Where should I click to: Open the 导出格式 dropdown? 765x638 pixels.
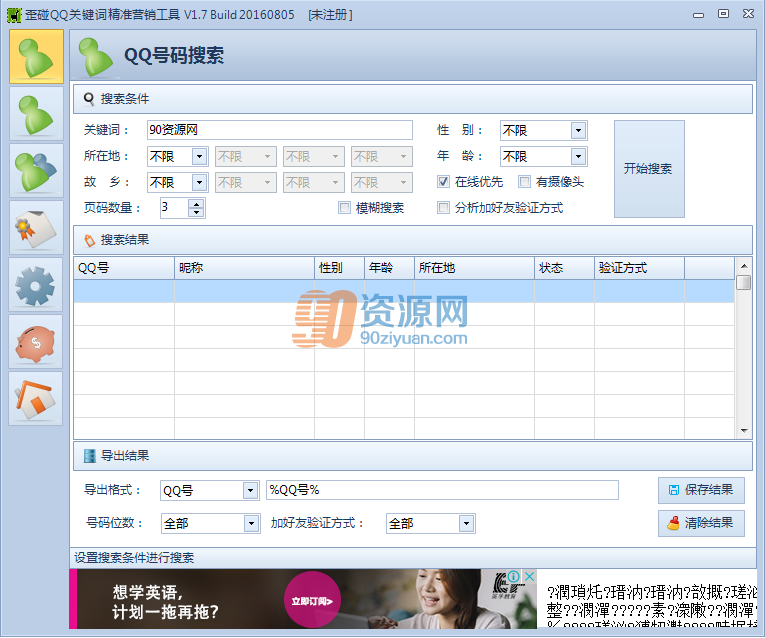tap(209, 490)
